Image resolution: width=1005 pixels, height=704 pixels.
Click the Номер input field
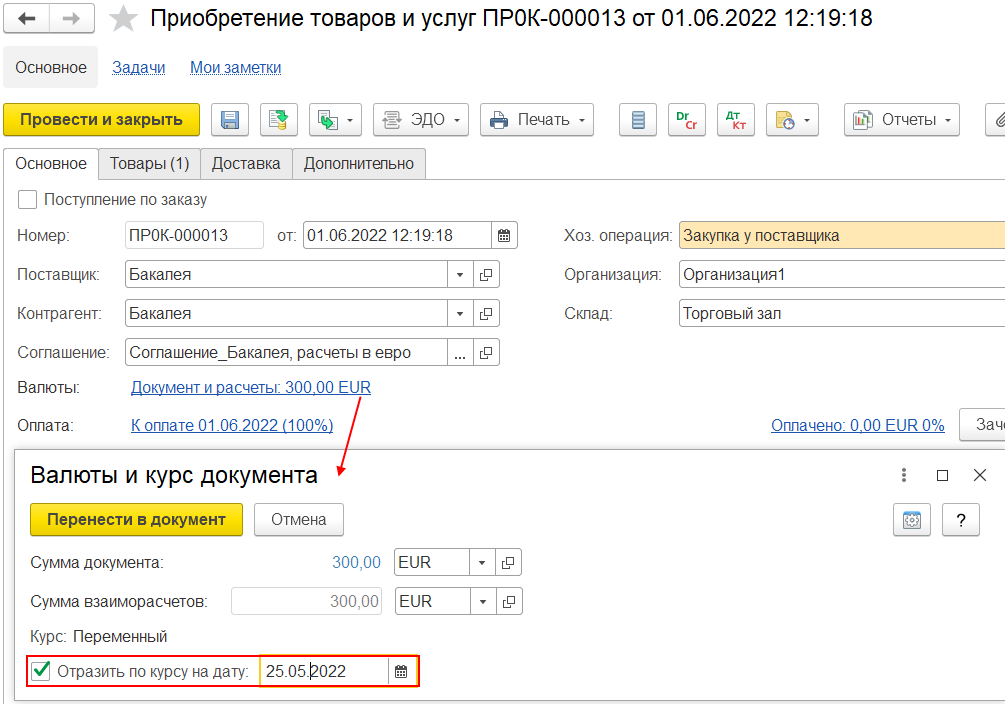(x=194, y=236)
